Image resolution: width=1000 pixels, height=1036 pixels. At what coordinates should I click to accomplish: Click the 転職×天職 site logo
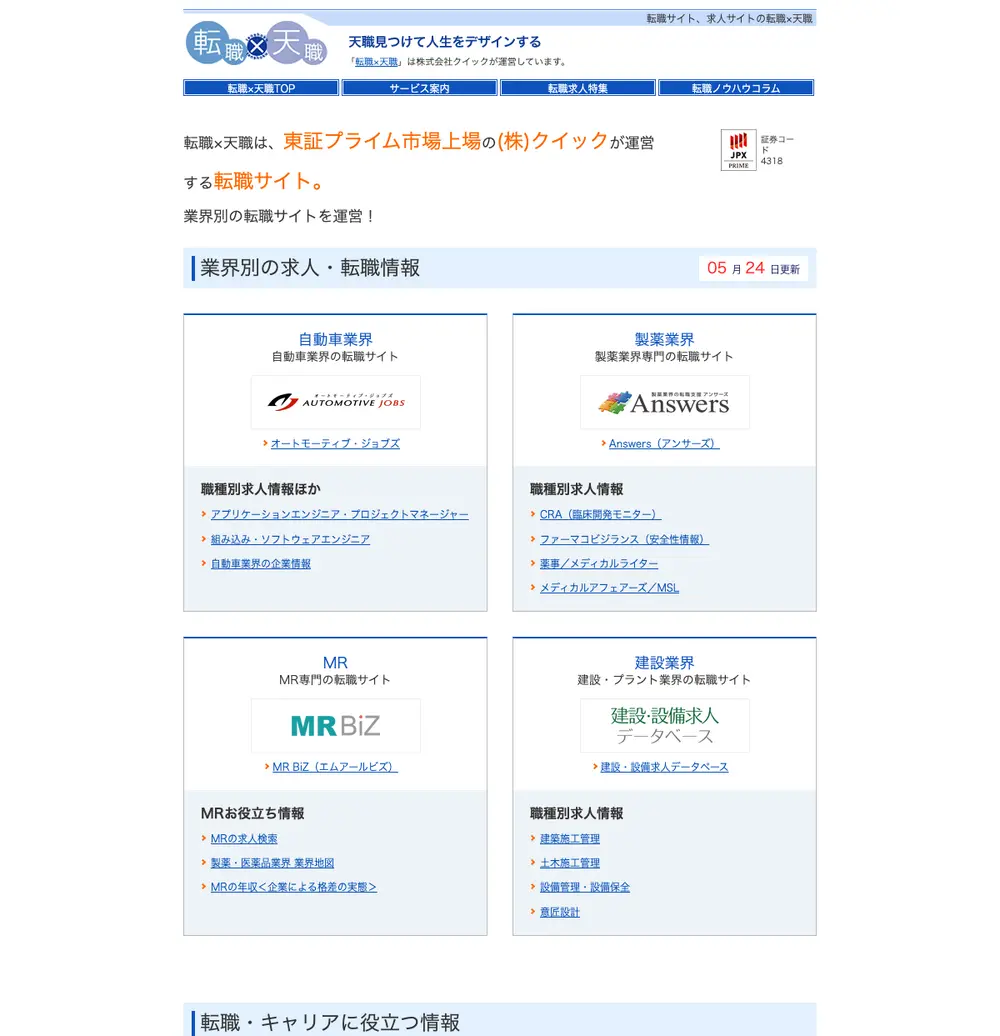pyautogui.click(x=256, y=44)
